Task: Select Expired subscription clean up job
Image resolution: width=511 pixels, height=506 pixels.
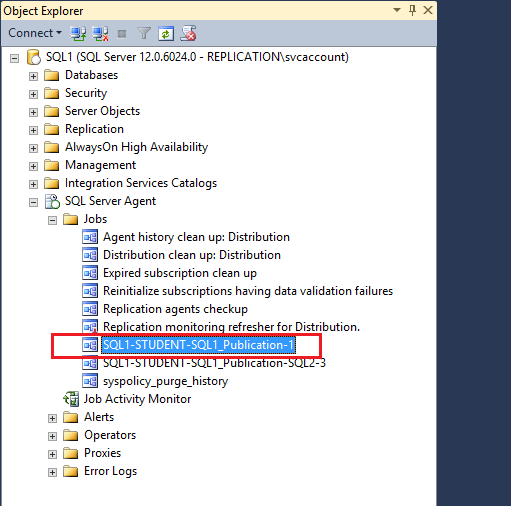Action: coord(180,273)
